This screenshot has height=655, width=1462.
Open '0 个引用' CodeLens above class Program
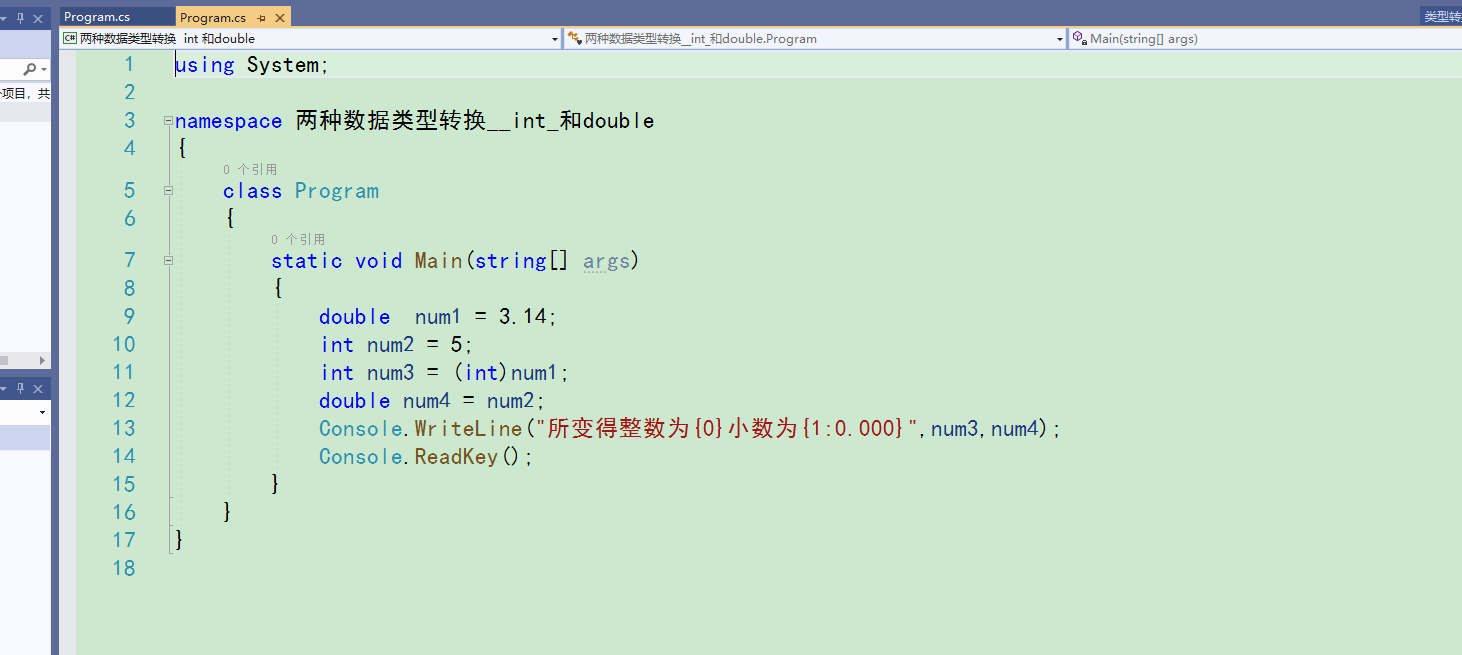[250, 170]
